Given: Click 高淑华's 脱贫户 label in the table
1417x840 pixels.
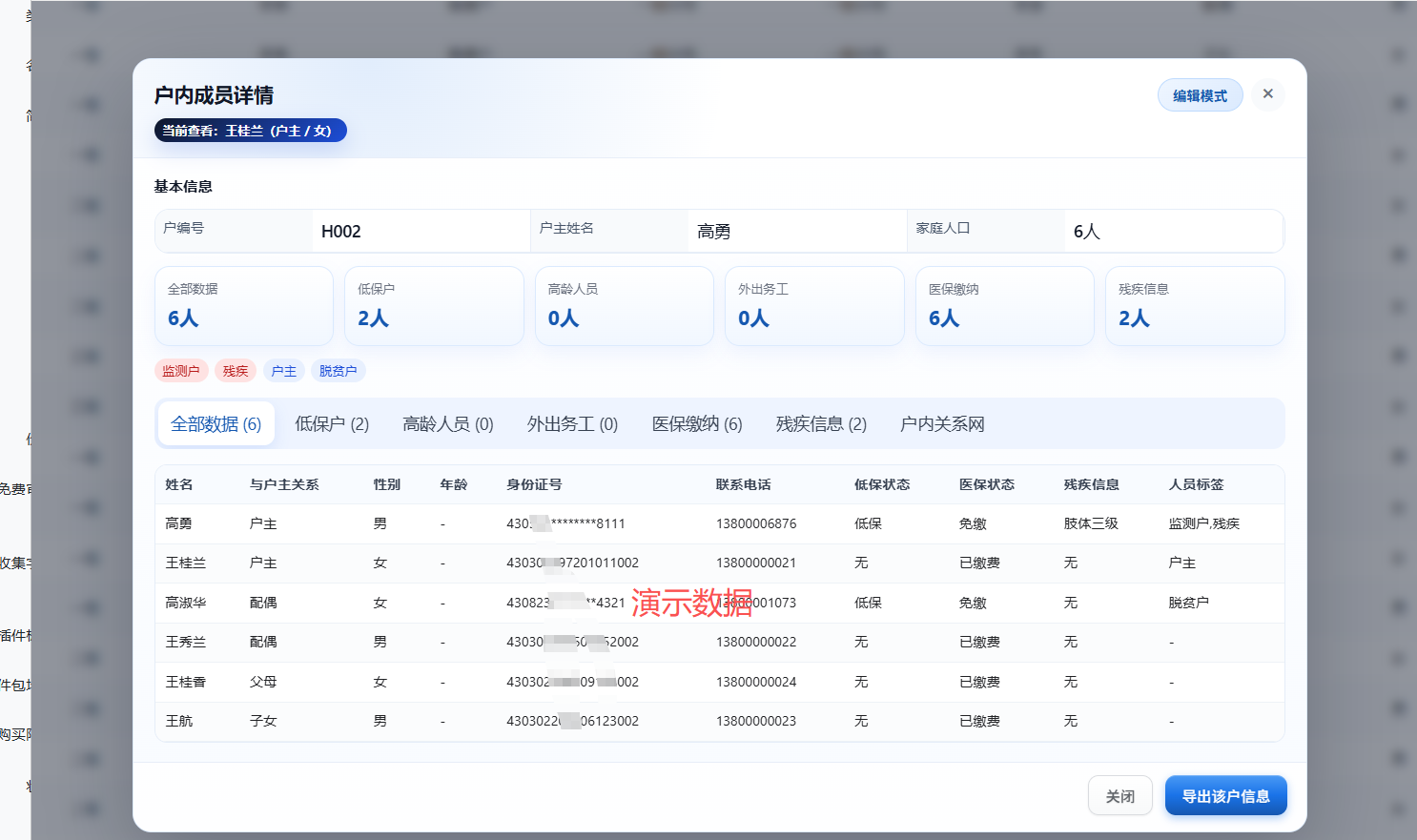Looking at the screenshot, I should coord(1189,603).
